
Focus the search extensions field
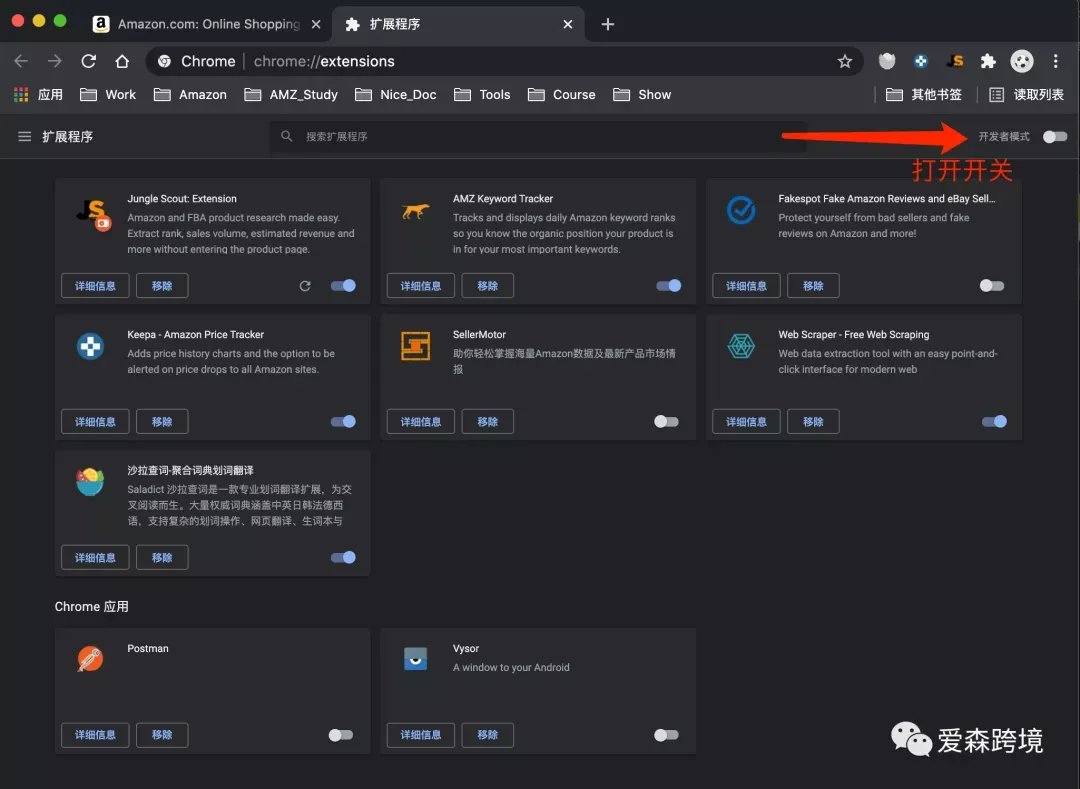(539, 136)
